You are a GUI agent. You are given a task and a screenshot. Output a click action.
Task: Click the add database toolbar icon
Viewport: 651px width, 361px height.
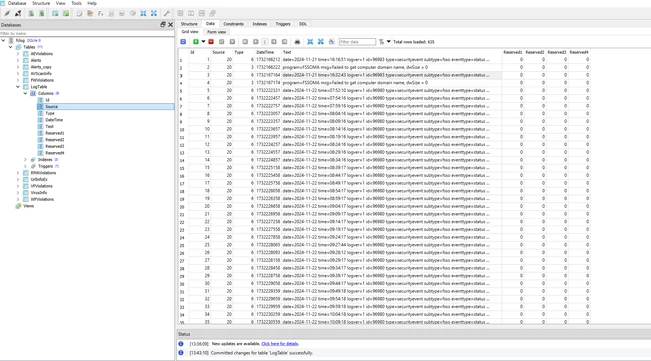click(31, 13)
